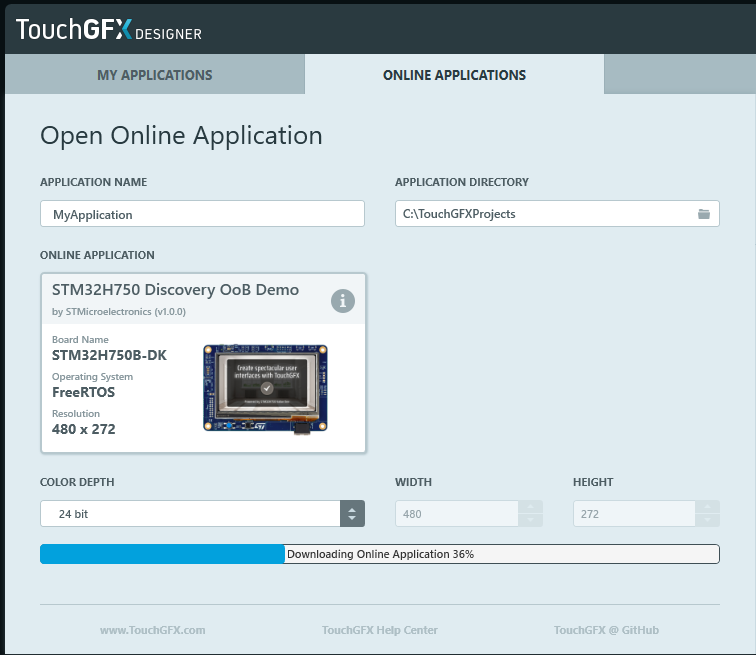Open TouchGFX Help Center link

point(379,630)
